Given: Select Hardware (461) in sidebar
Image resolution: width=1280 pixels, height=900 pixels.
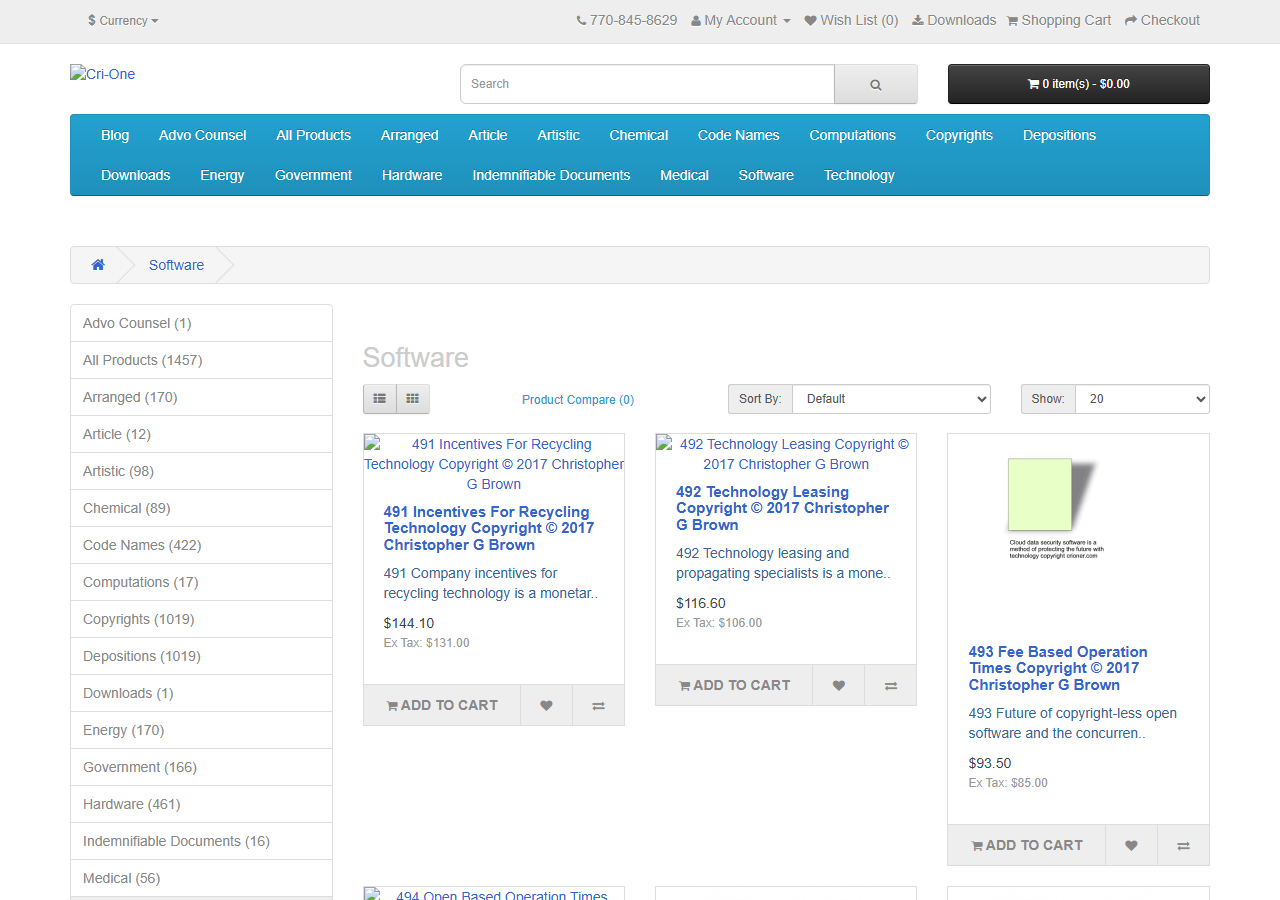Looking at the screenshot, I should pyautogui.click(x=201, y=804).
